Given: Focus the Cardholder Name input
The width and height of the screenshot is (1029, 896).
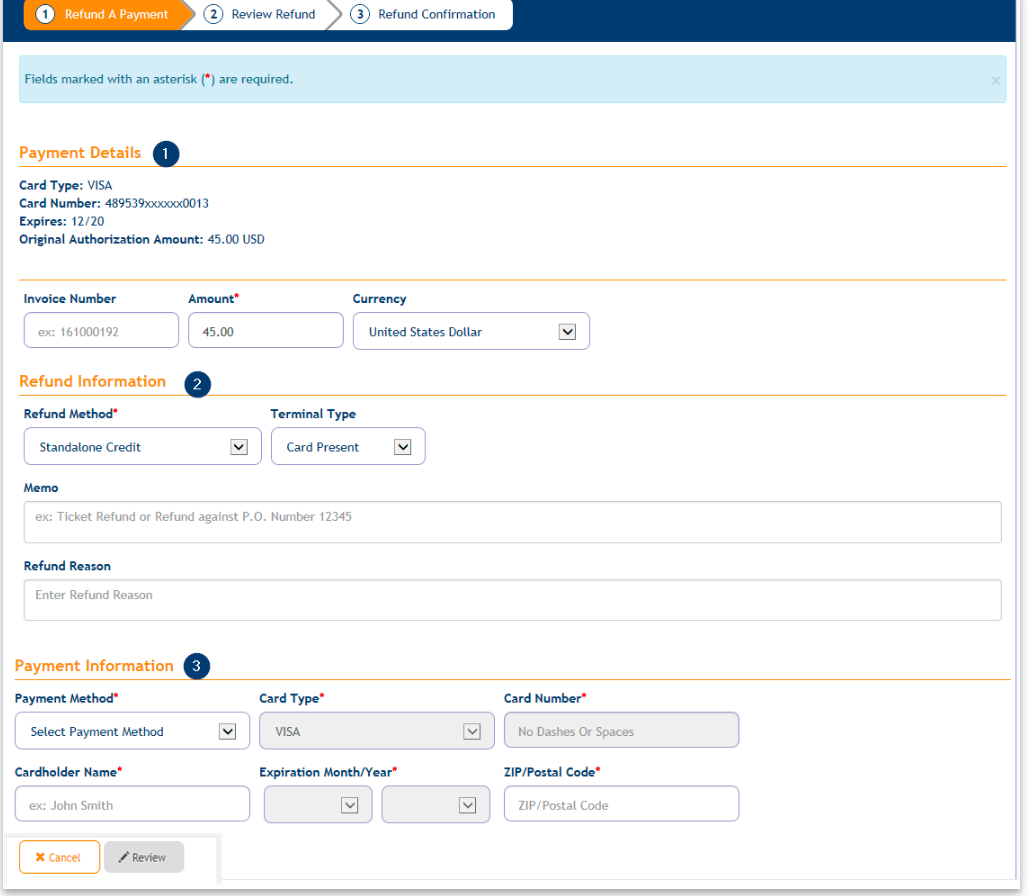Looking at the screenshot, I should click(x=132, y=805).
